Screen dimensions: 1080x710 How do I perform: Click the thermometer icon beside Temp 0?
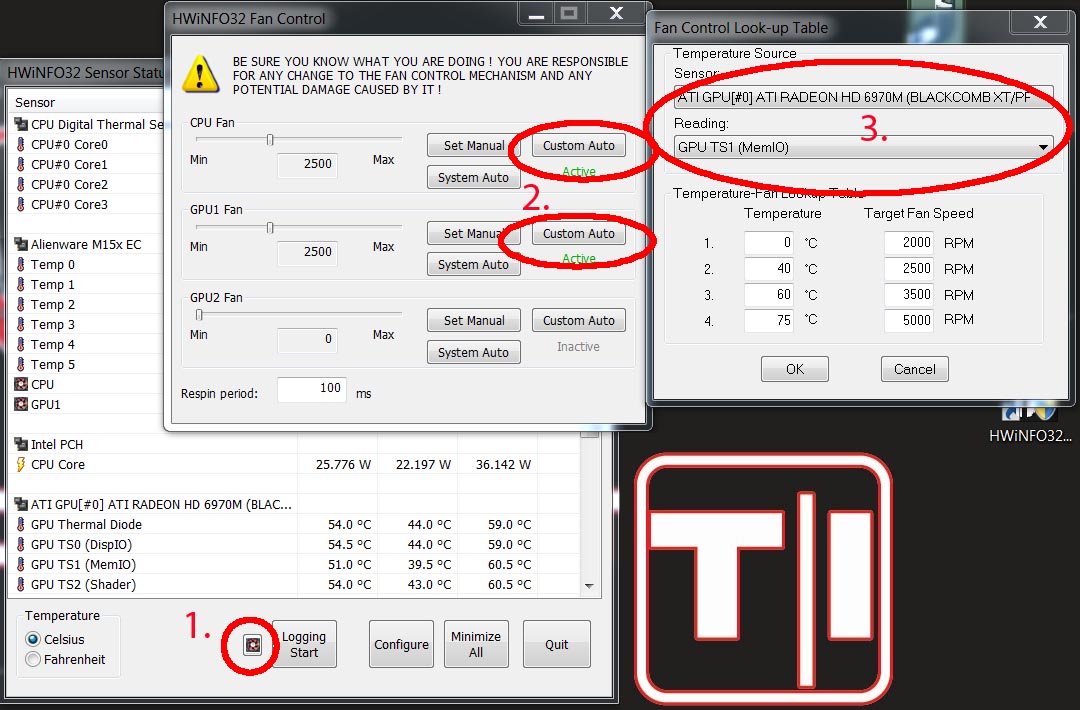[x=21, y=264]
